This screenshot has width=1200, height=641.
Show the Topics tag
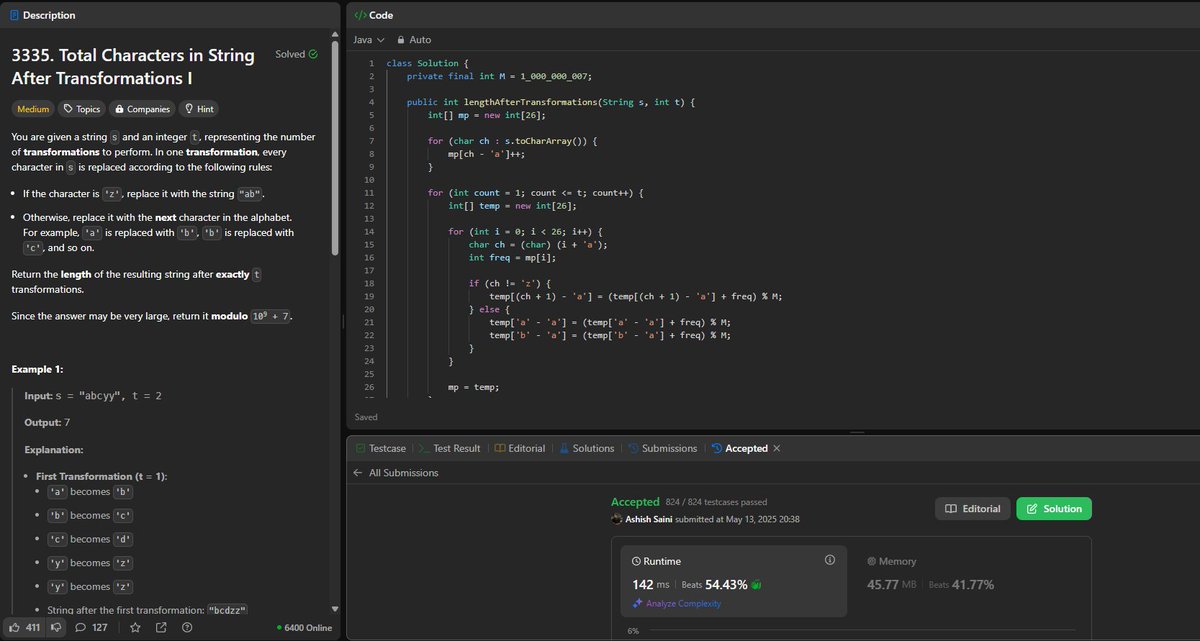pyautogui.click(x=81, y=109)
